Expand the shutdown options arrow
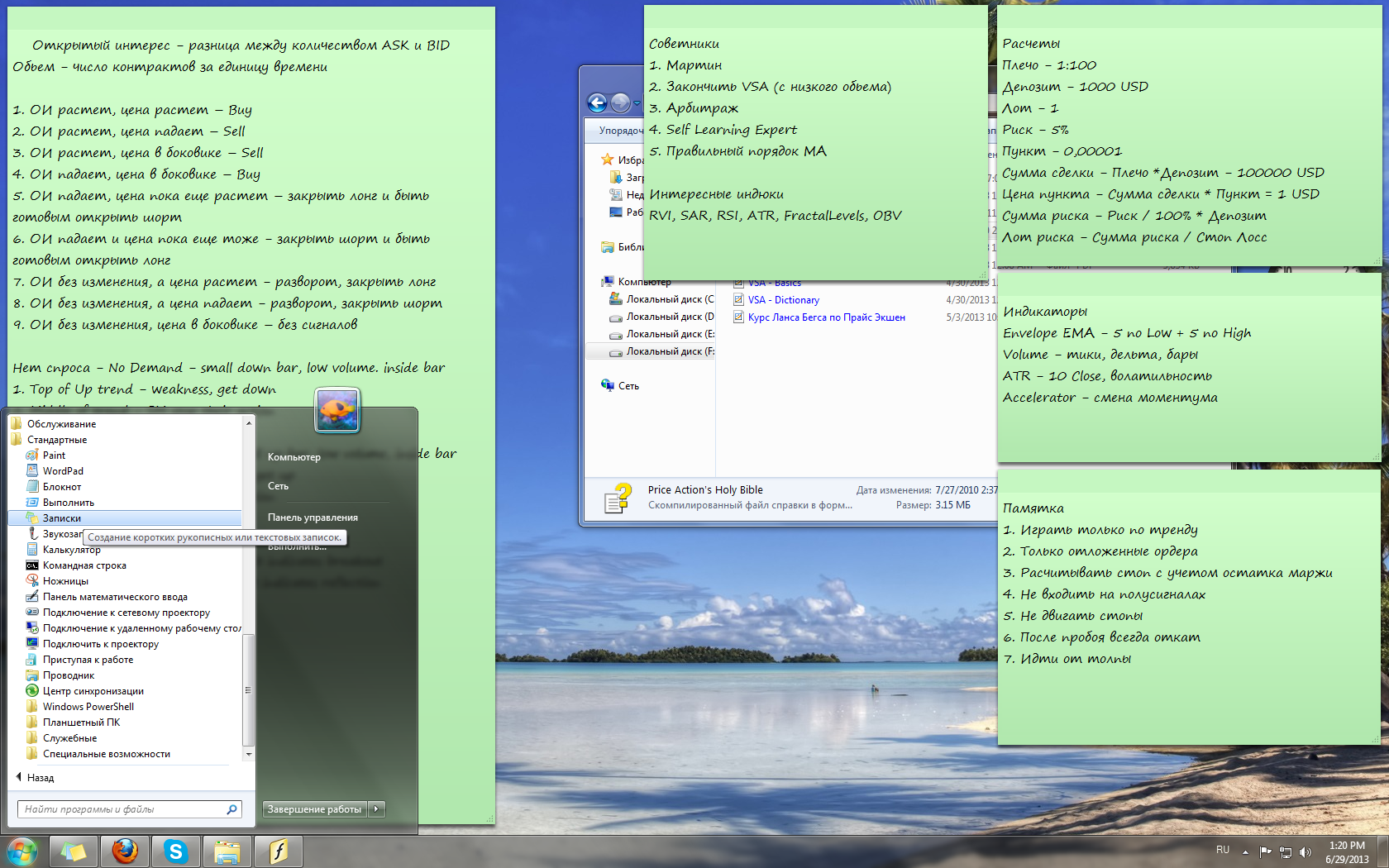Screen dimensions: 1389x868 pos(377,809)
